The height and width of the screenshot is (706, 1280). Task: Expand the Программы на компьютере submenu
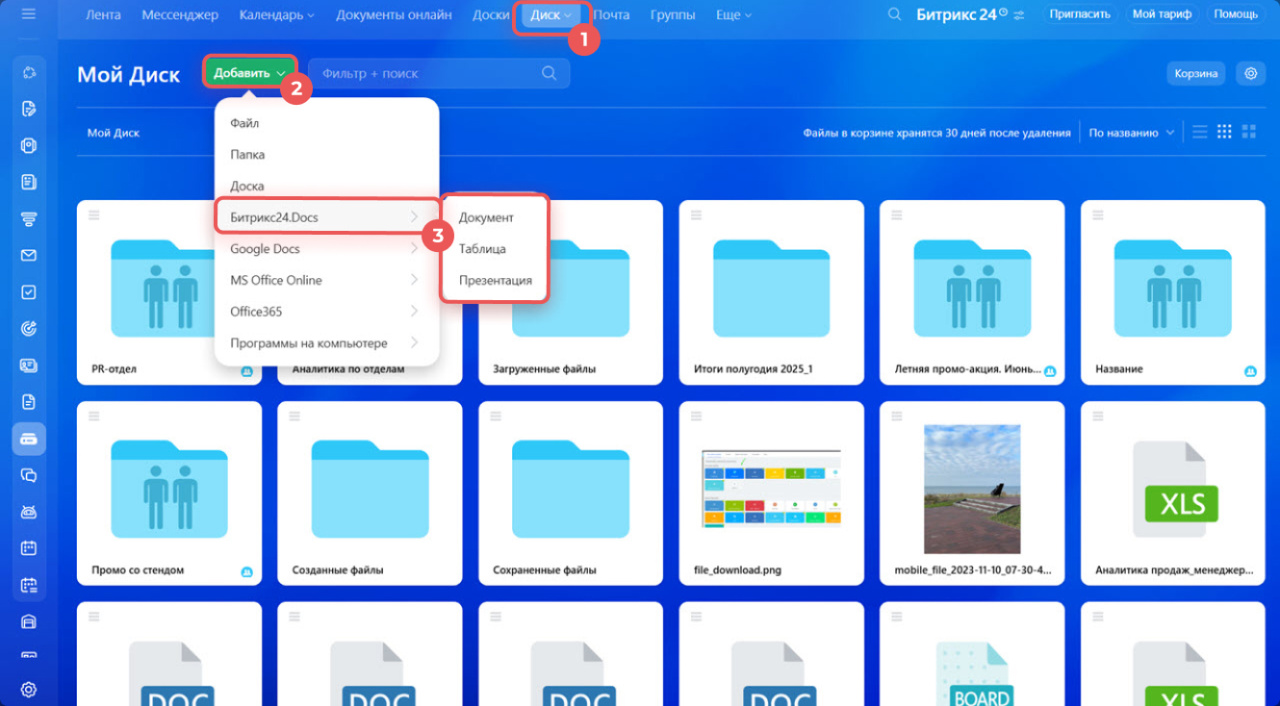point(327,343)
